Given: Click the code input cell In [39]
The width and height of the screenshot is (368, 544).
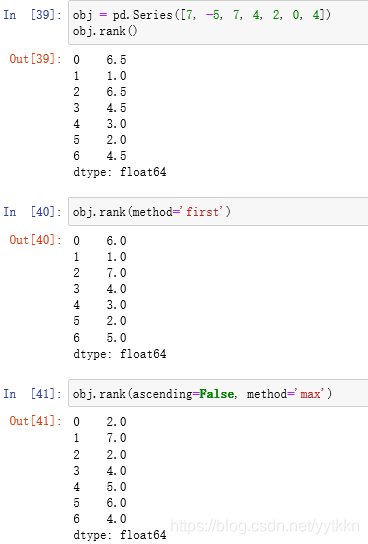Looking at the screenshot, I should click(218, 23).
